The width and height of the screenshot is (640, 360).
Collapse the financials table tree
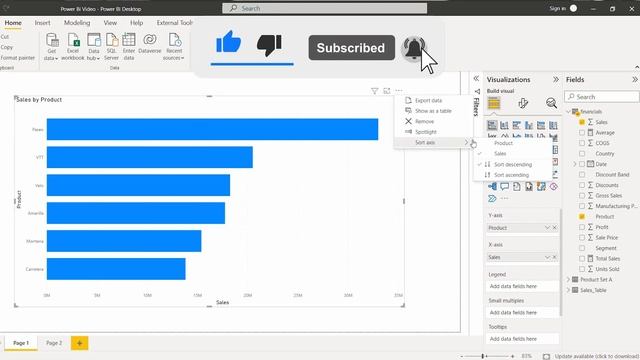pos(568,111)
